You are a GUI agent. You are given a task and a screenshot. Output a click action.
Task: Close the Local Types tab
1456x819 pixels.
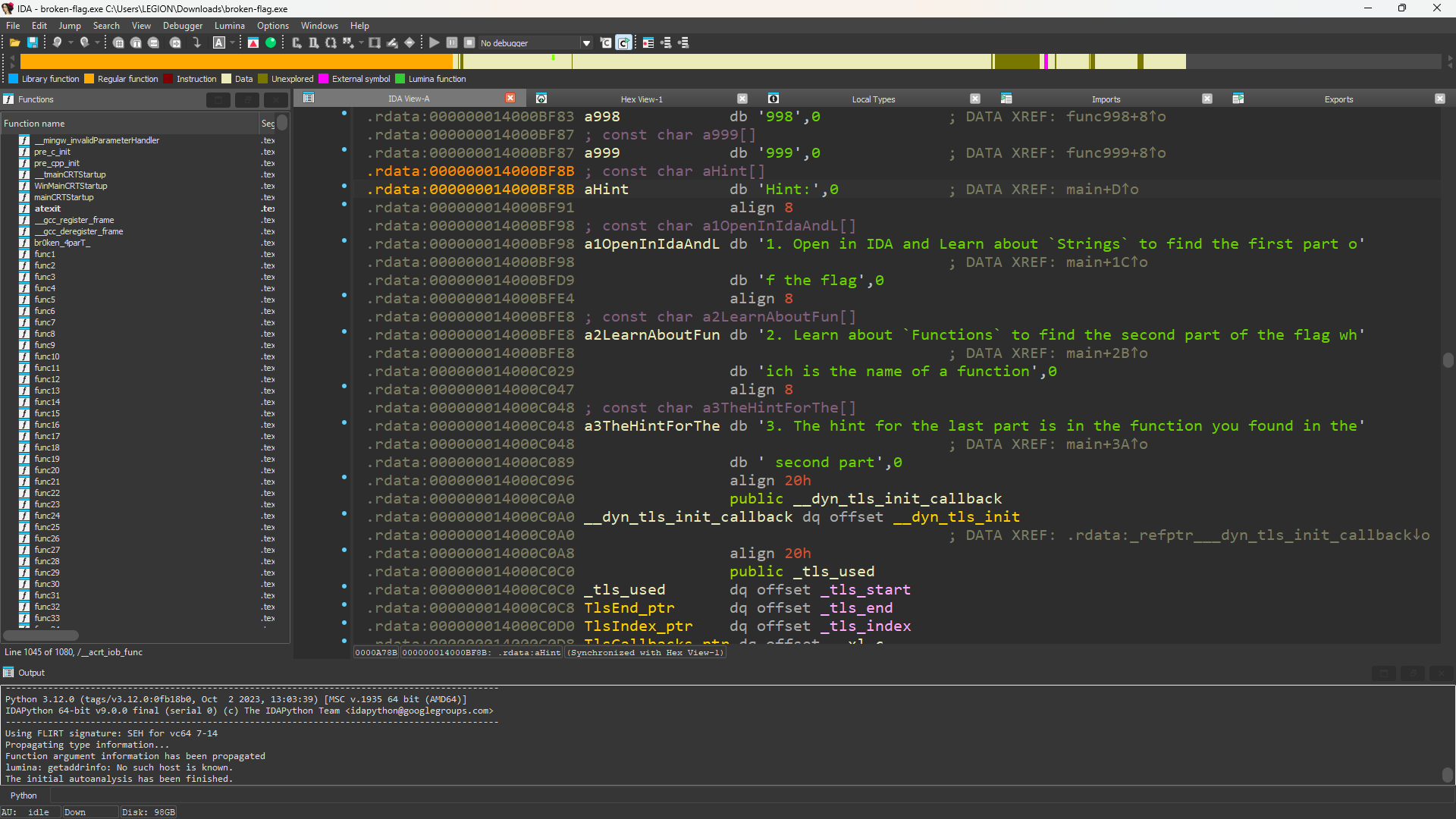[975, 99]
